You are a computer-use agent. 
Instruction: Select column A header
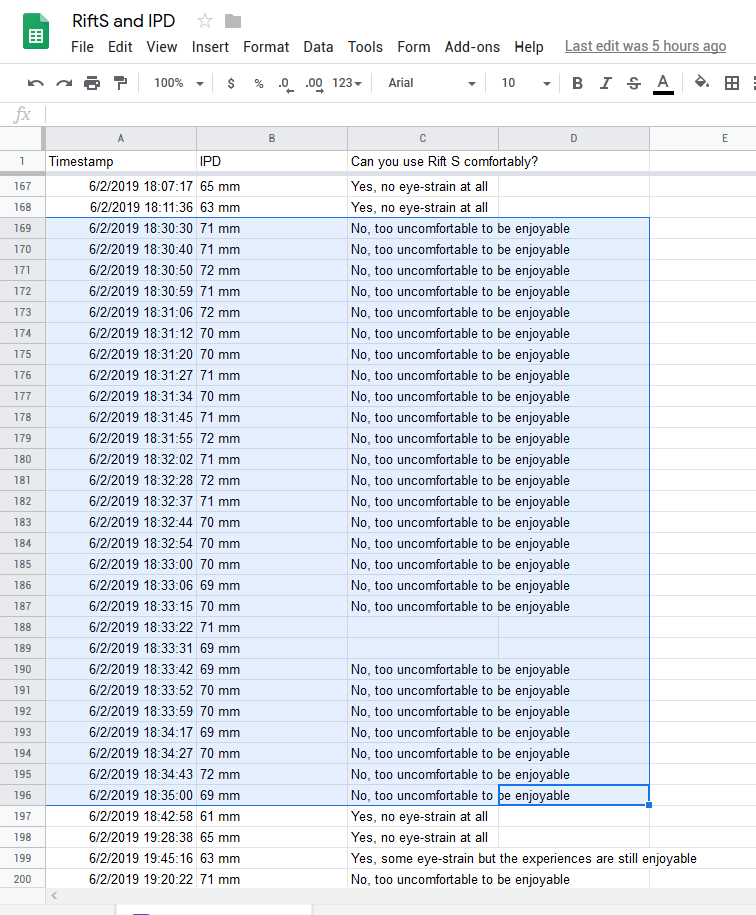pos(121,138)
